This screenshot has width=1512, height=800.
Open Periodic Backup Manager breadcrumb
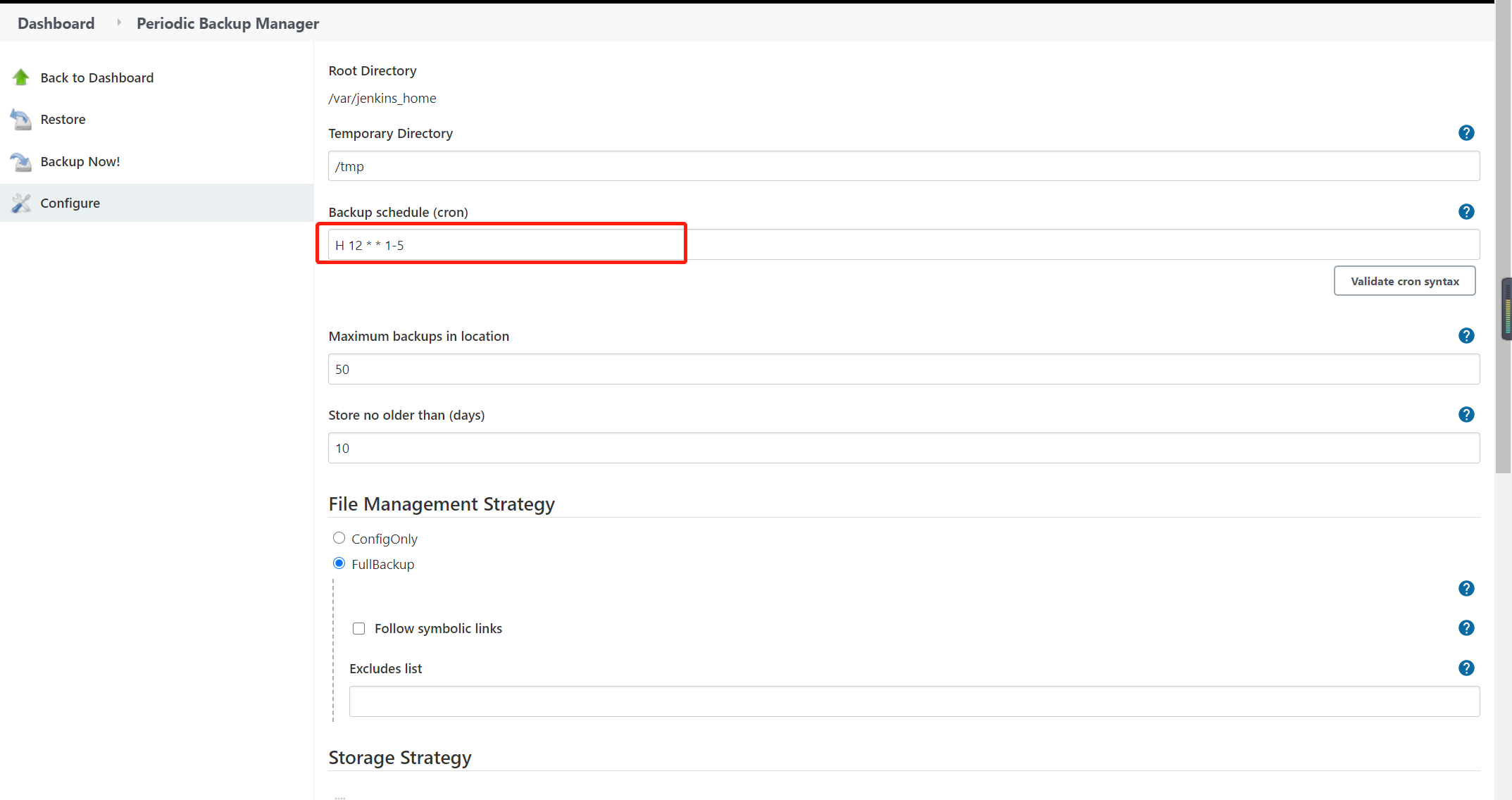(227, 23)
